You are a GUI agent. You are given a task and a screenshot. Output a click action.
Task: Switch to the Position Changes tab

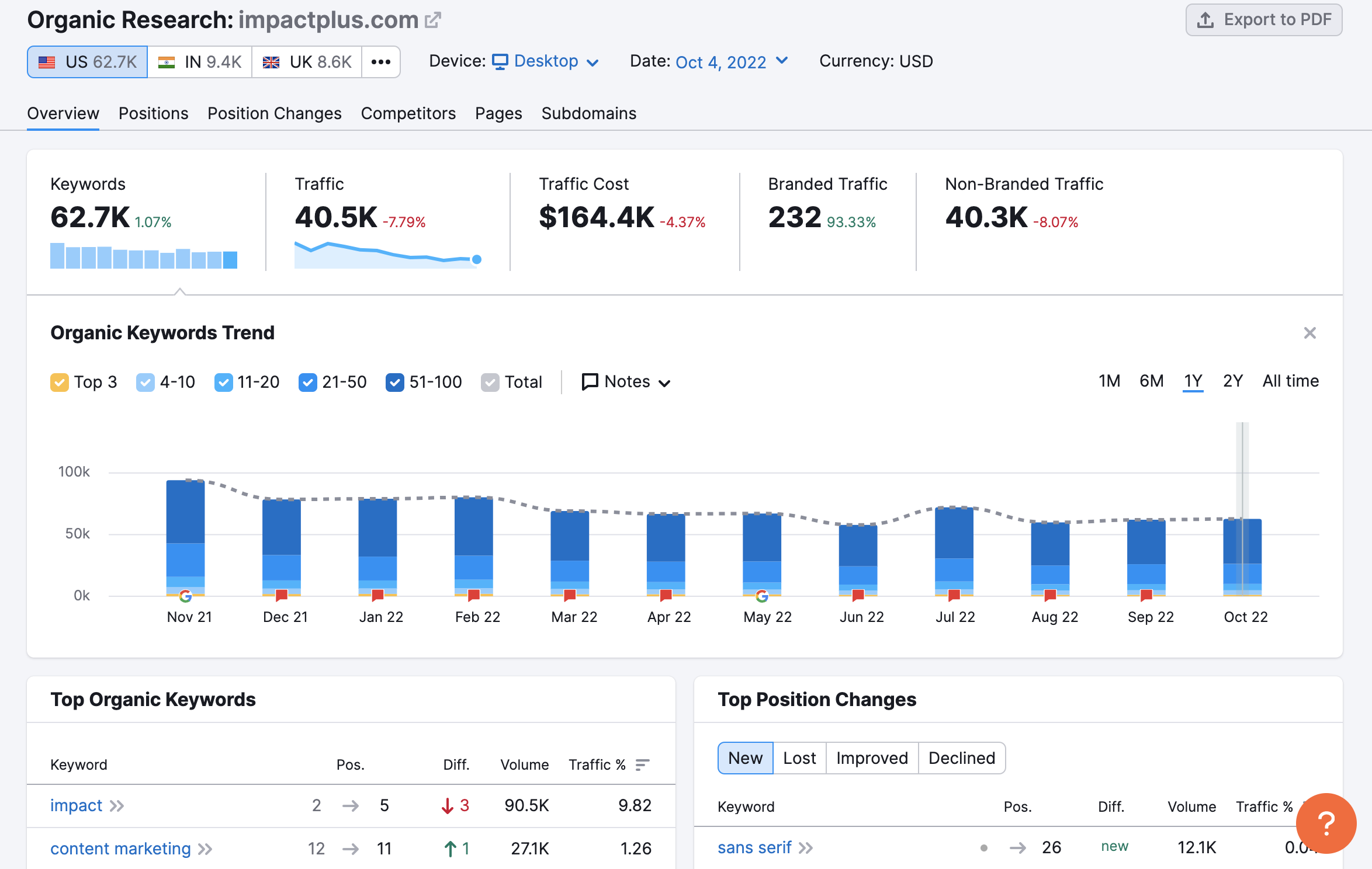pos(275,113)
